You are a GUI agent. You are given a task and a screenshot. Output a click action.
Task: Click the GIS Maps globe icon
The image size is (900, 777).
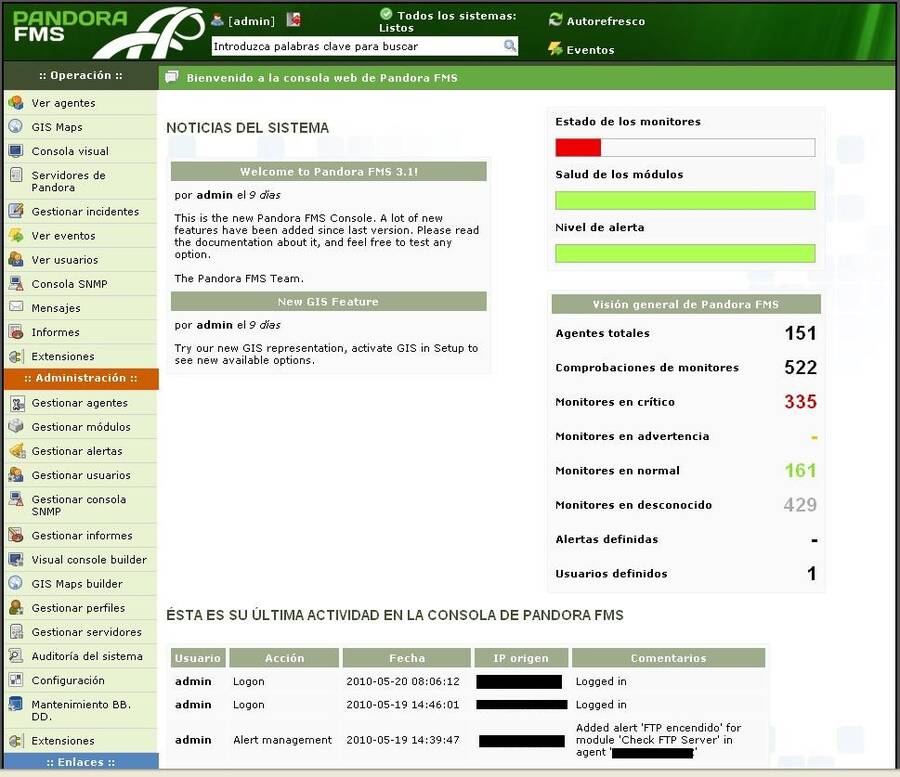click(x=15, y=127)
